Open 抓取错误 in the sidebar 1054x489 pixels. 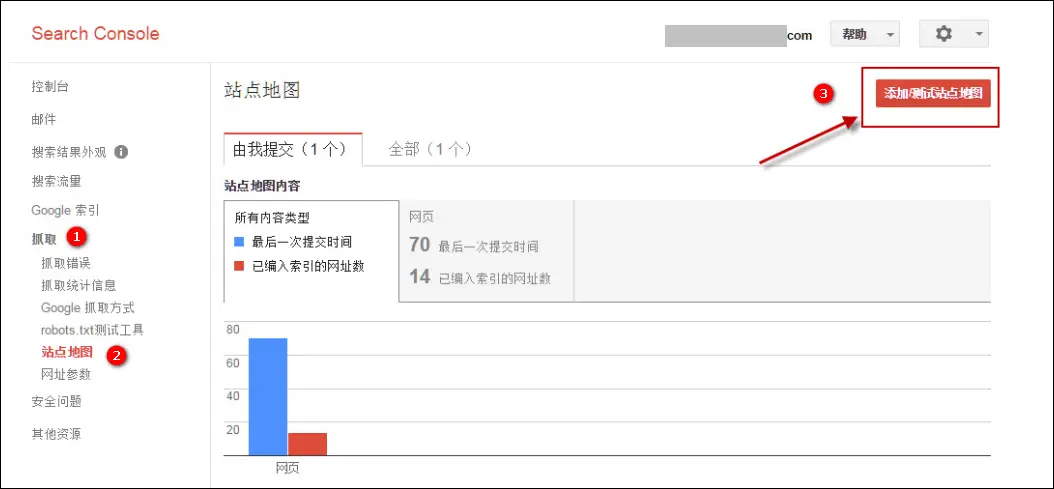[66, 263]
